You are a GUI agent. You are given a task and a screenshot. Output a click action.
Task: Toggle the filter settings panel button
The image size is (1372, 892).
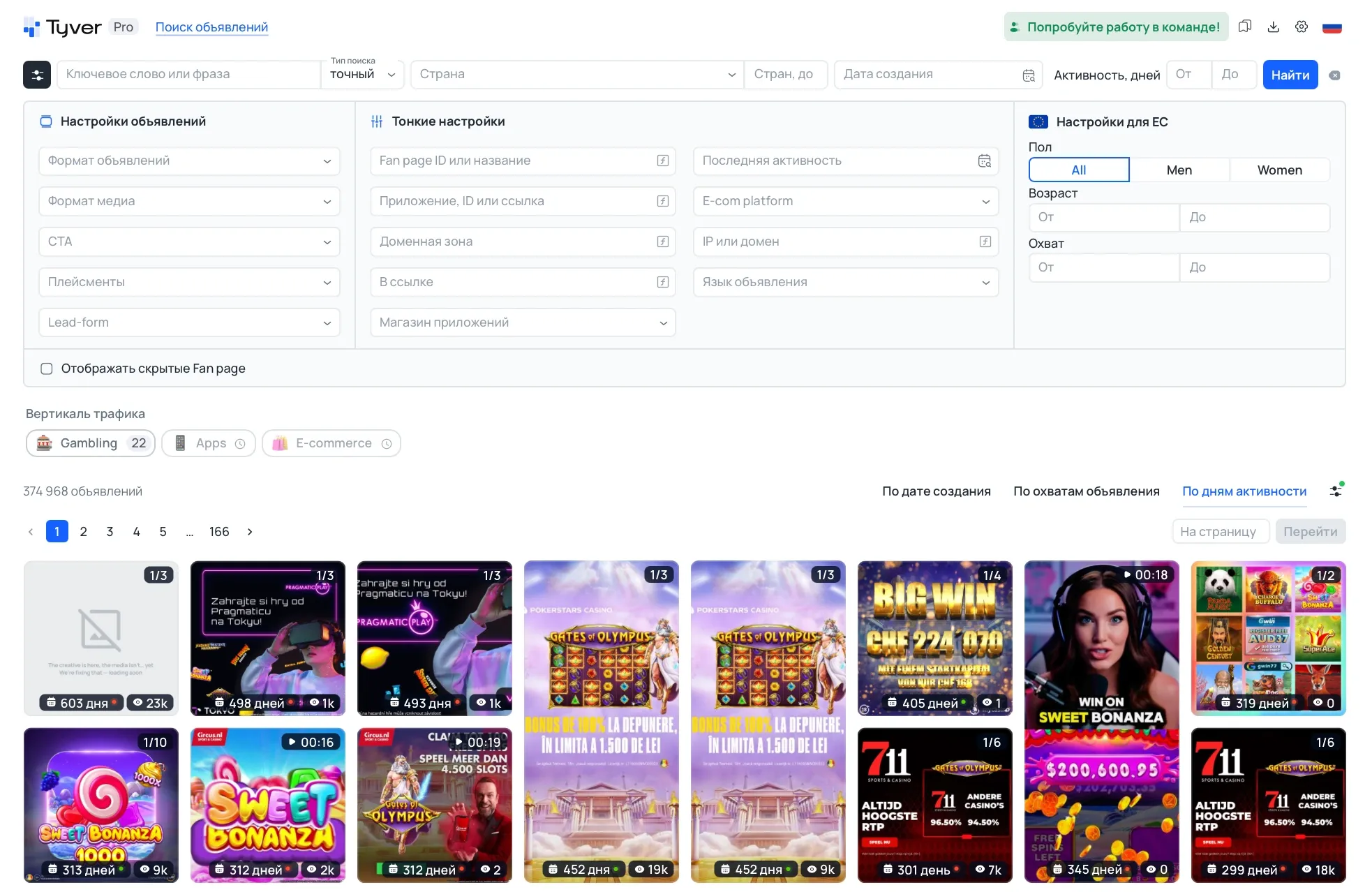click(x=37, y=75)
